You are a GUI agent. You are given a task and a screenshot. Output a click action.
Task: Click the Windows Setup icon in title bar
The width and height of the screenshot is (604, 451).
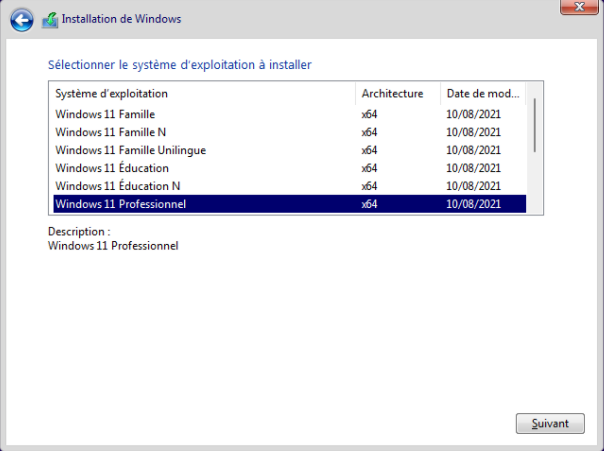49,19
